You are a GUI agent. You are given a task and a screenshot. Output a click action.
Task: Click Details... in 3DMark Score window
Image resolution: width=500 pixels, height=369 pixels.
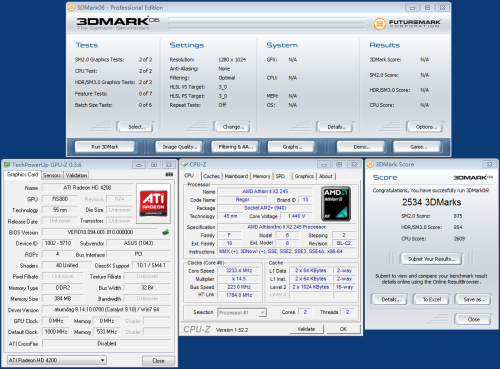click(x=391, y=299)
